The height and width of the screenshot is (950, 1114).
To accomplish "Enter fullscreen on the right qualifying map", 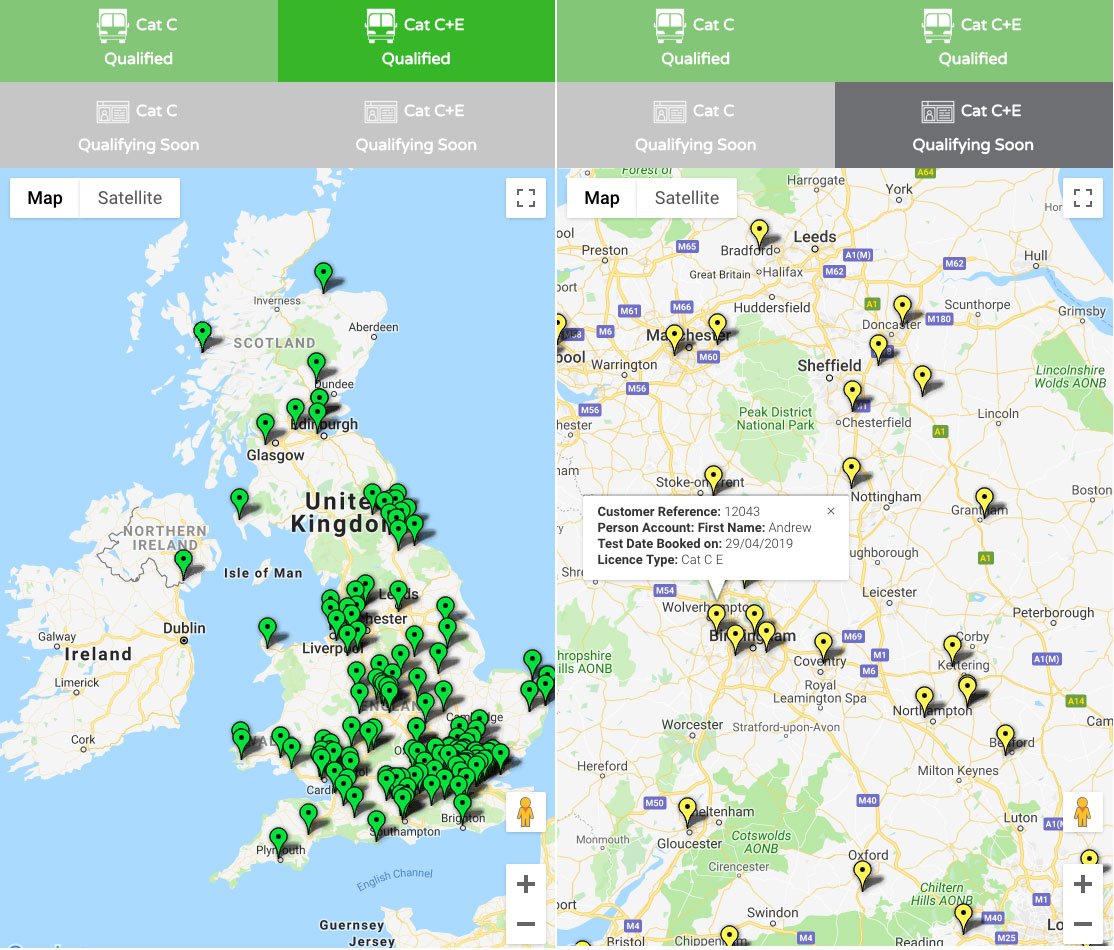I will 1082,197.
